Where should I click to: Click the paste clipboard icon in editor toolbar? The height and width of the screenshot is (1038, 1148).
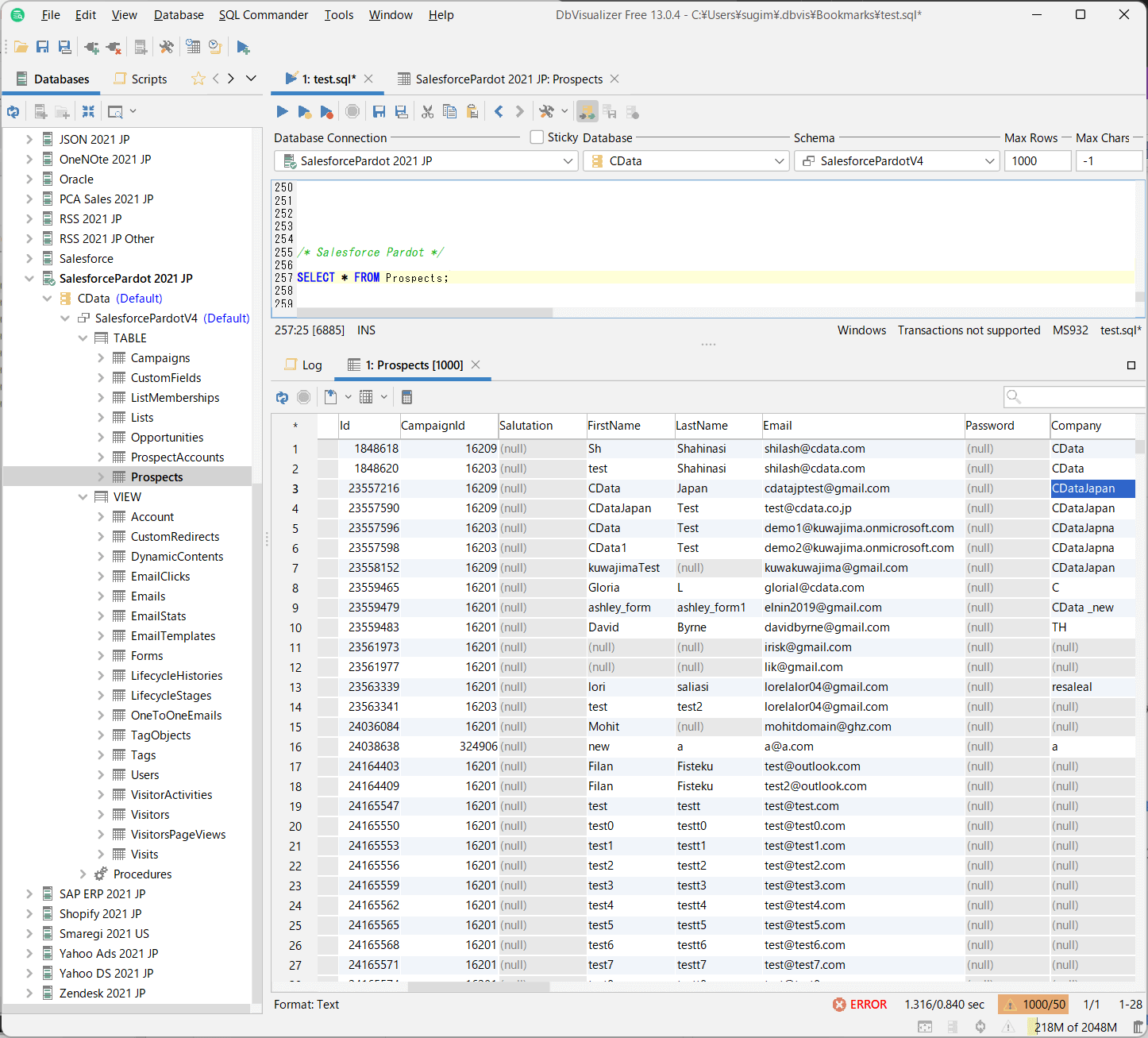(x=472, y=112)
